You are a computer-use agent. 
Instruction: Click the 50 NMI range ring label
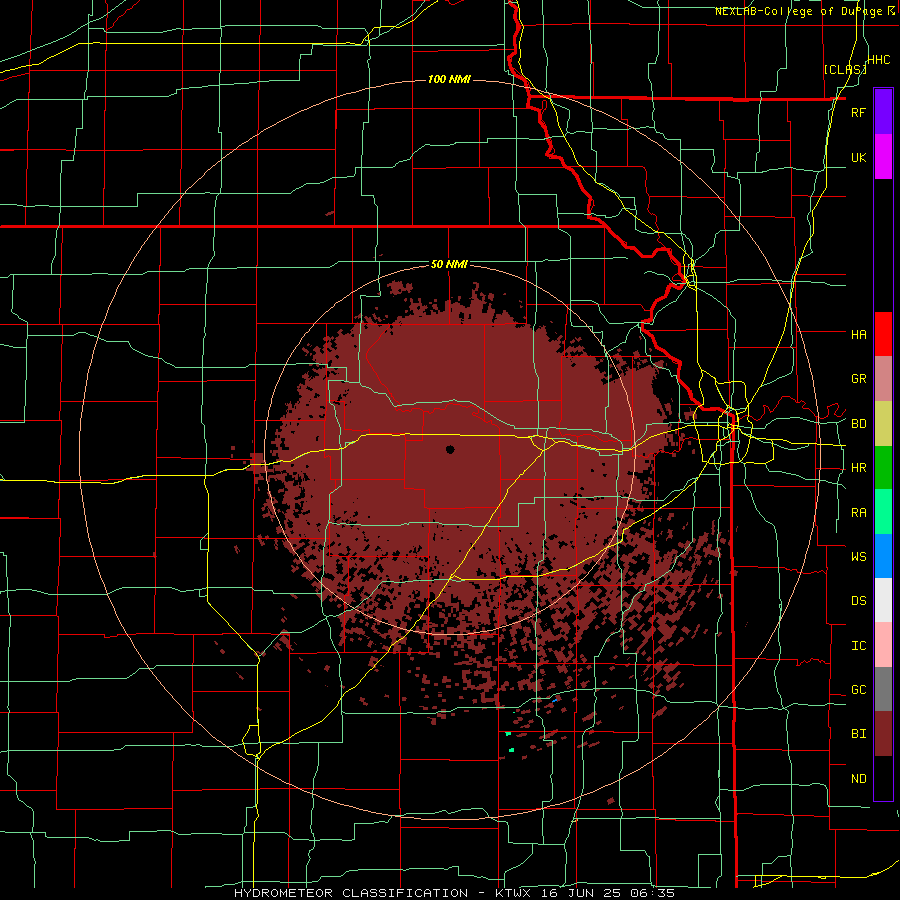click(449, 264)
